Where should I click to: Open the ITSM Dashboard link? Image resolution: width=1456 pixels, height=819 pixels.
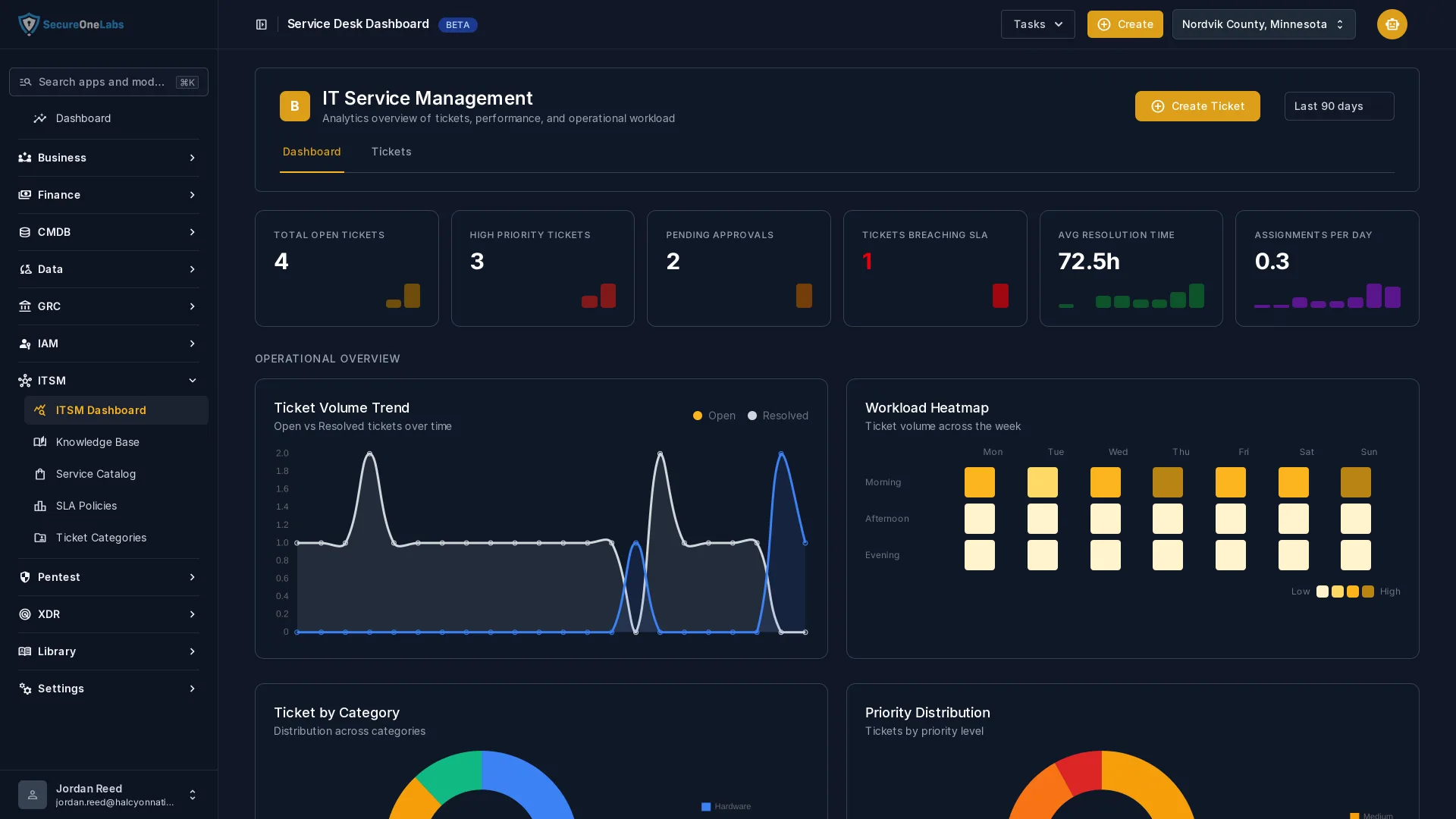(x=116, y=410)
